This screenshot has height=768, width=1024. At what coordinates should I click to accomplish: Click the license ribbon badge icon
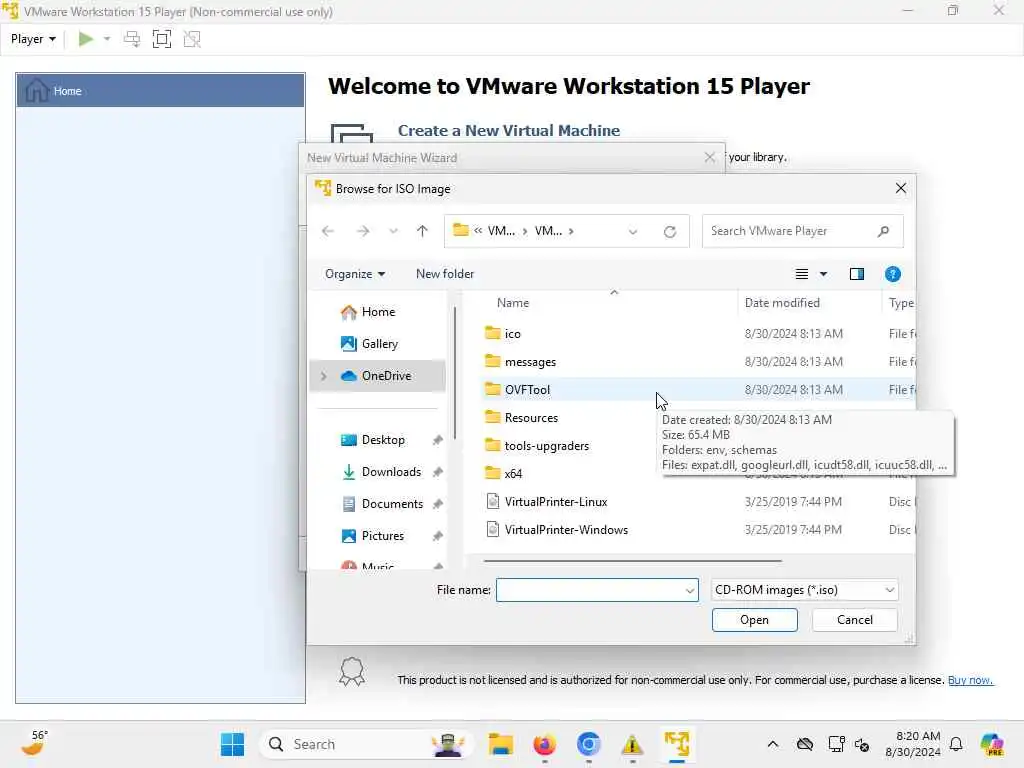tap(352, 671)
